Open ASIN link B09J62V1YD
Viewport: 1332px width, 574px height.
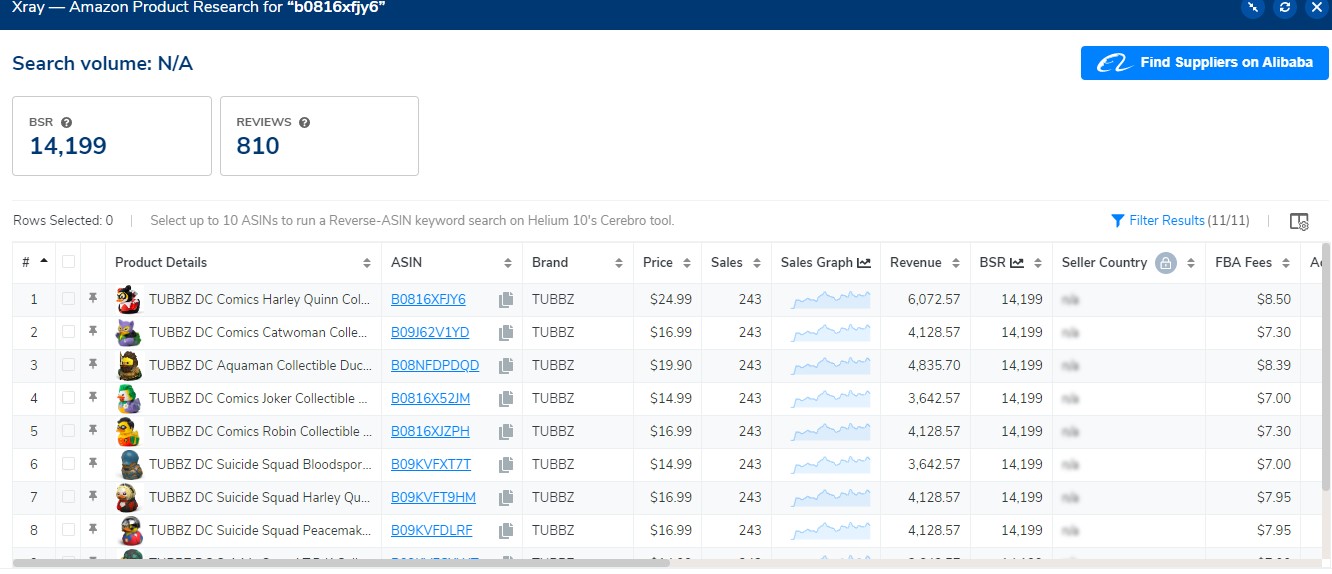tap(430, 332)
